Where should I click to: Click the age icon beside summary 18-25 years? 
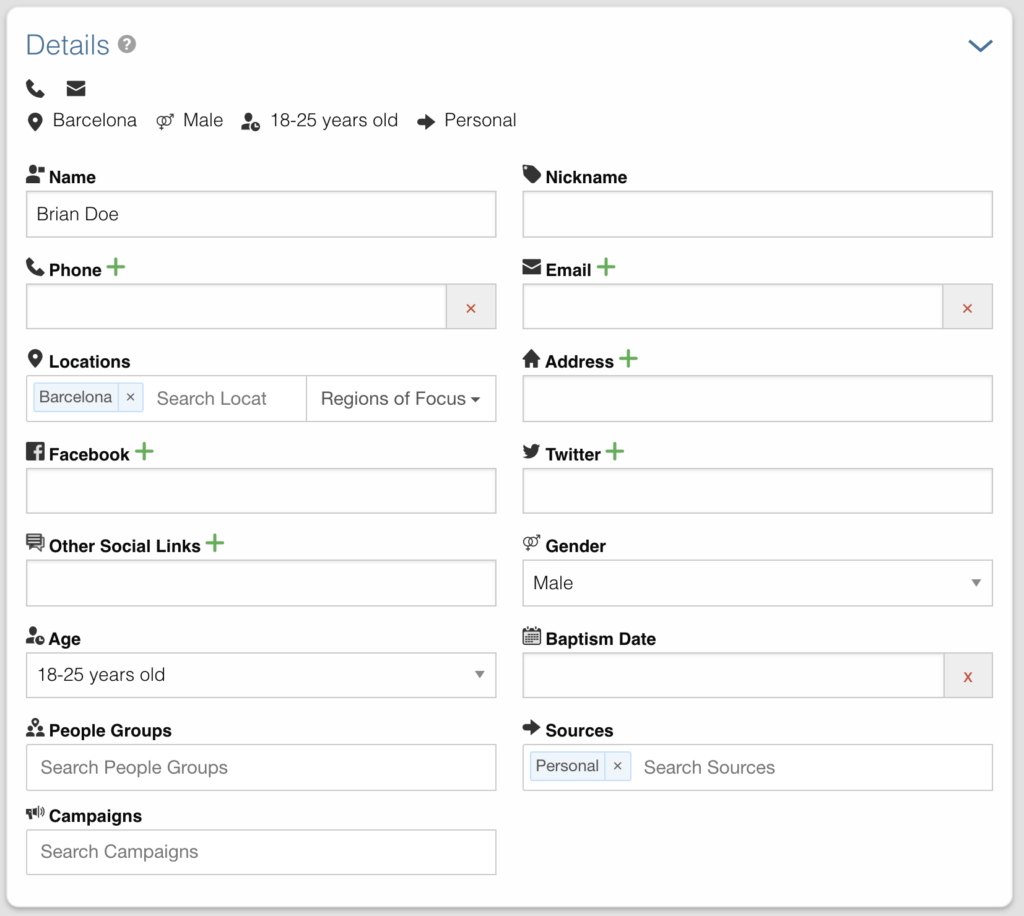(251, 121)
